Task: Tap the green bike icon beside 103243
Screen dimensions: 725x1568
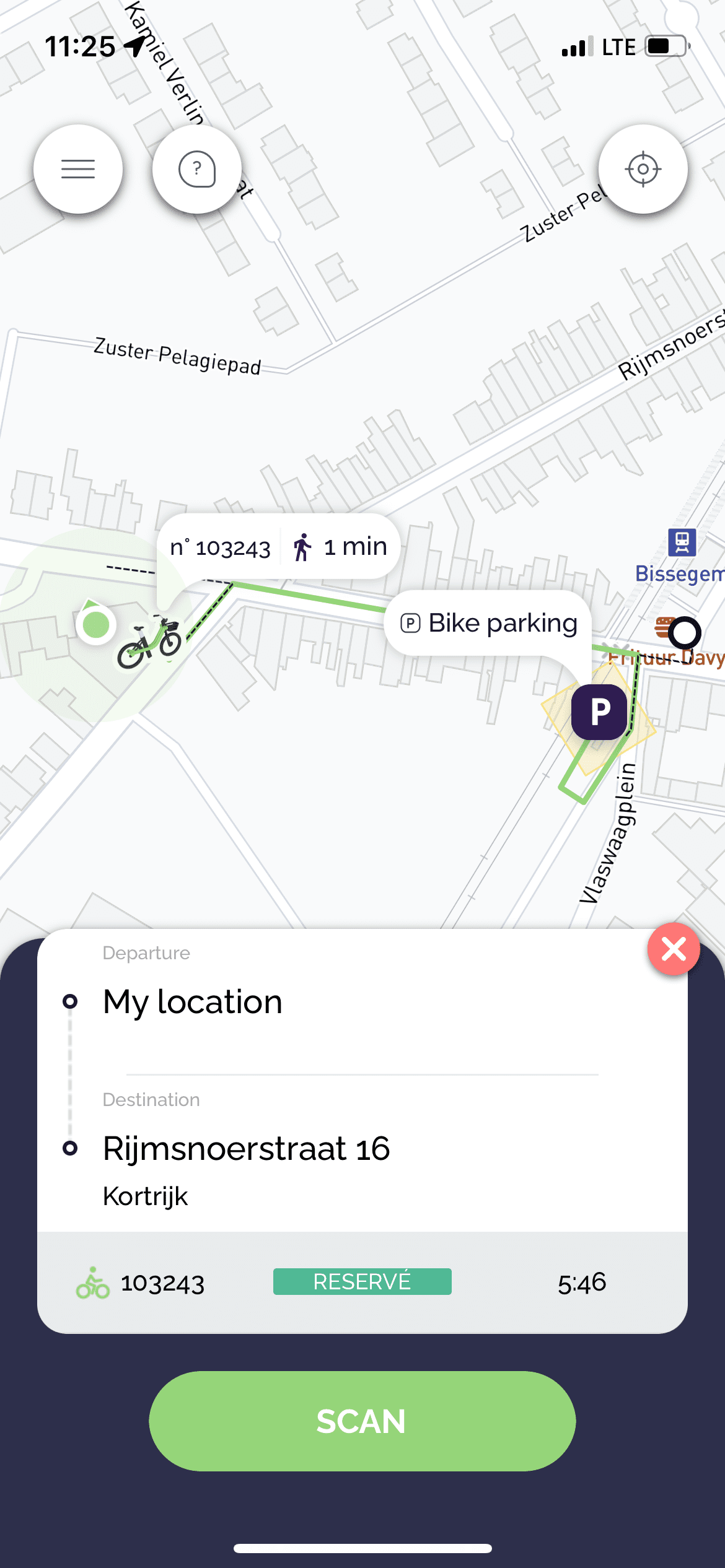Action: click(93, 1283)
